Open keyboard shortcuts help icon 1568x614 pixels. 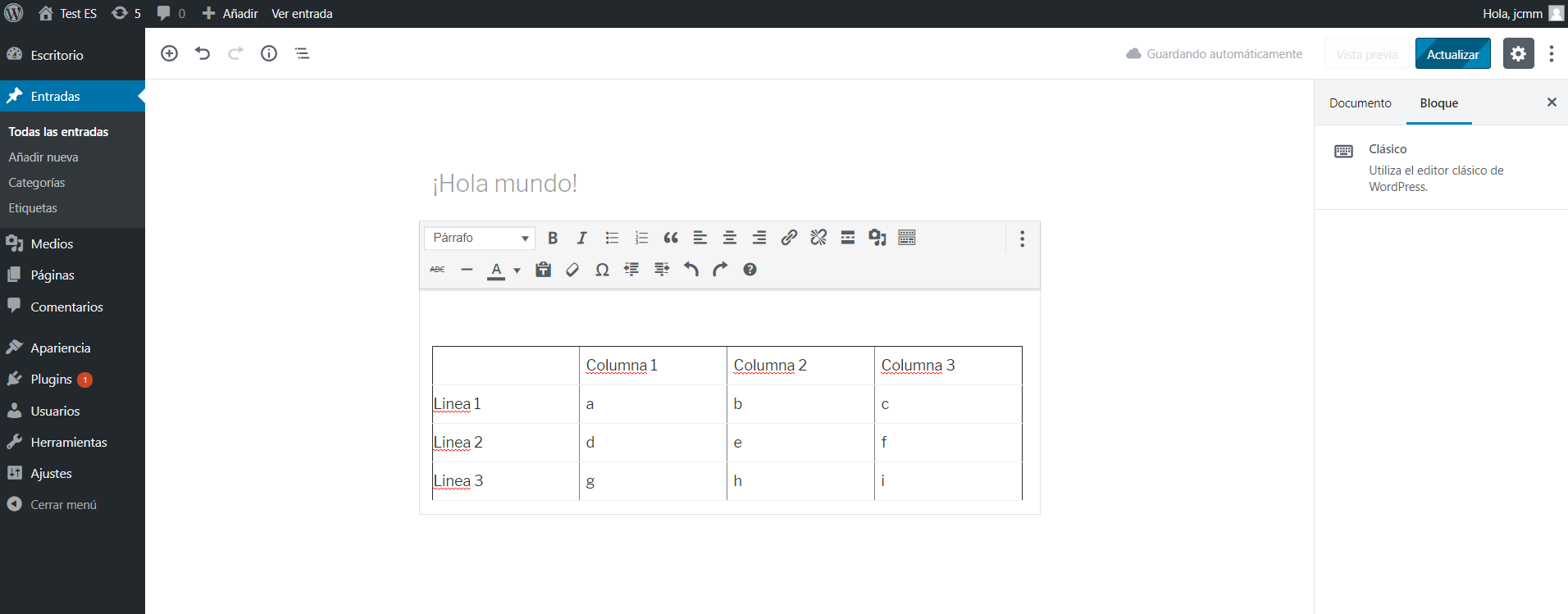750,270
